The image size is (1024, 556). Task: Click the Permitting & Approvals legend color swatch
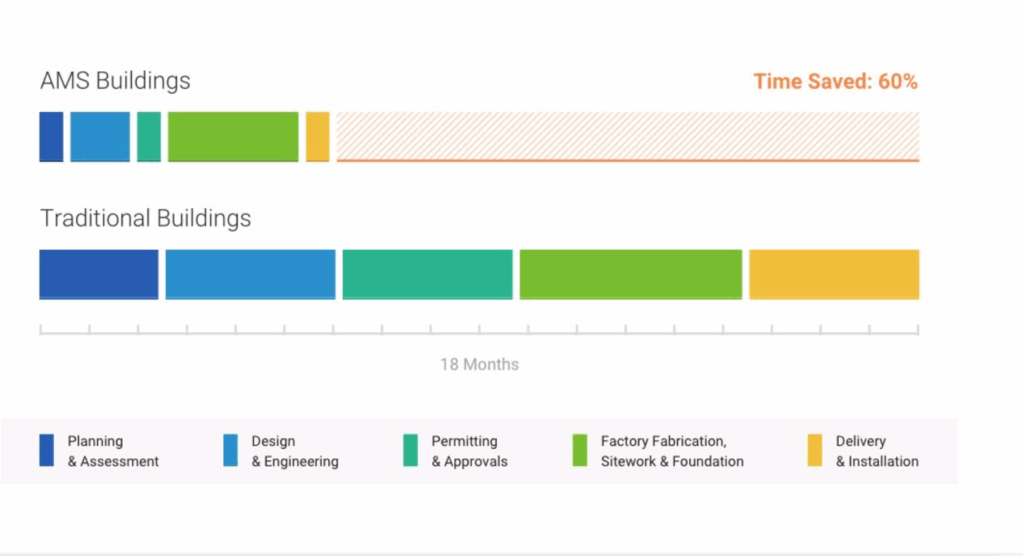tap(410, 451)
